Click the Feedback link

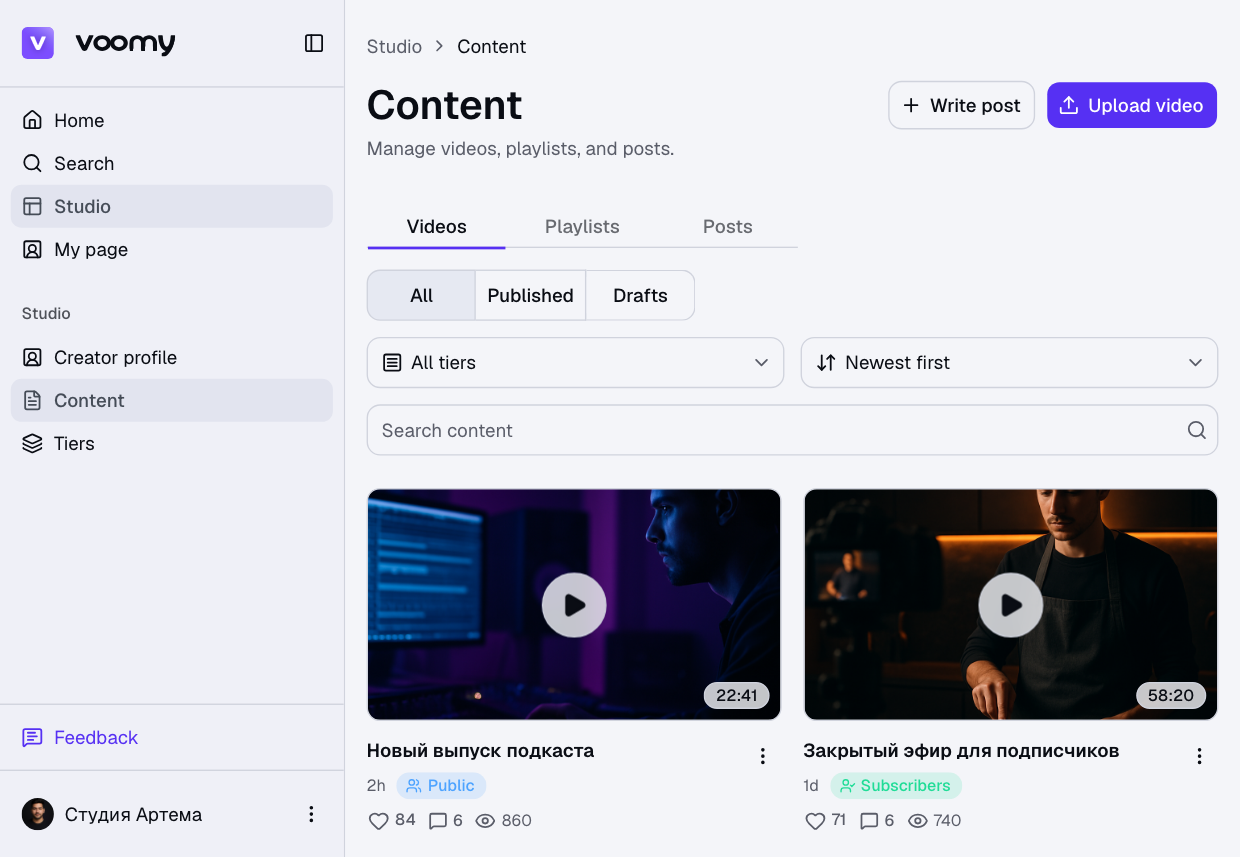coord(80,737)
